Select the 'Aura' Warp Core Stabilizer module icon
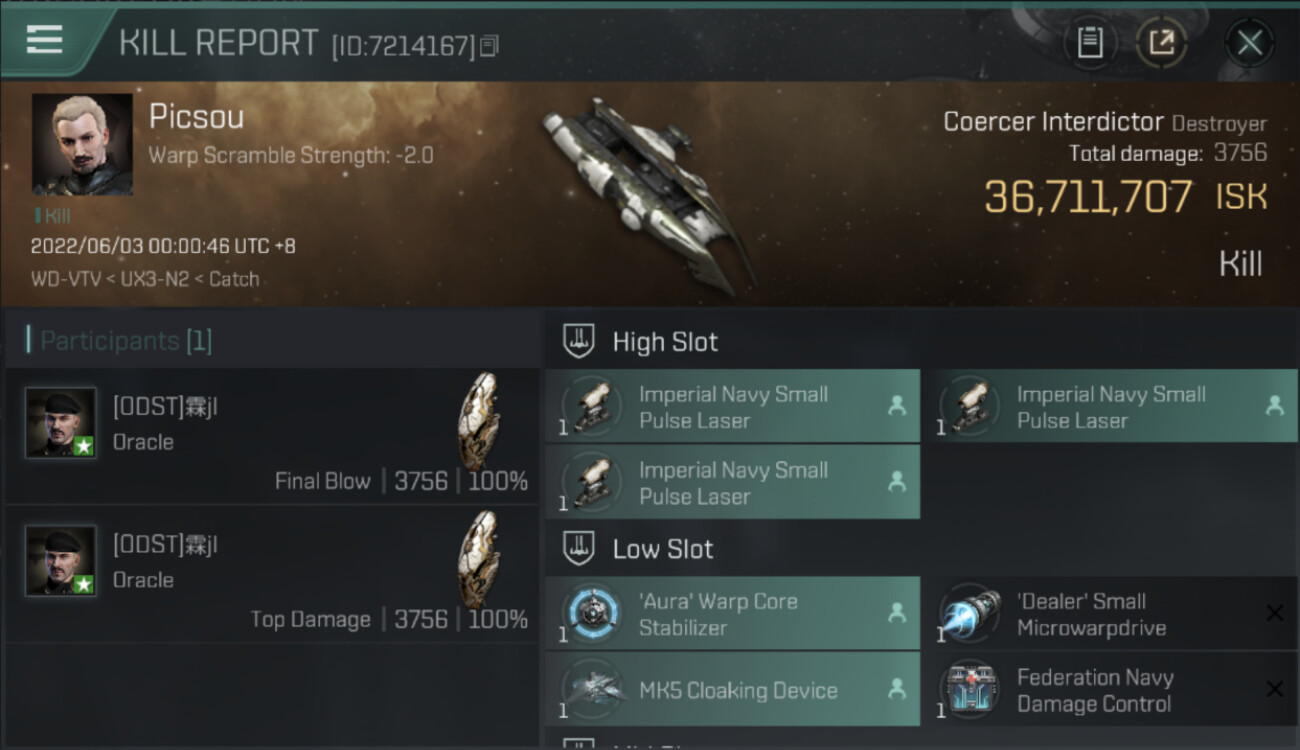Viewport: 1300px width, 750px height. click(593, 614)
